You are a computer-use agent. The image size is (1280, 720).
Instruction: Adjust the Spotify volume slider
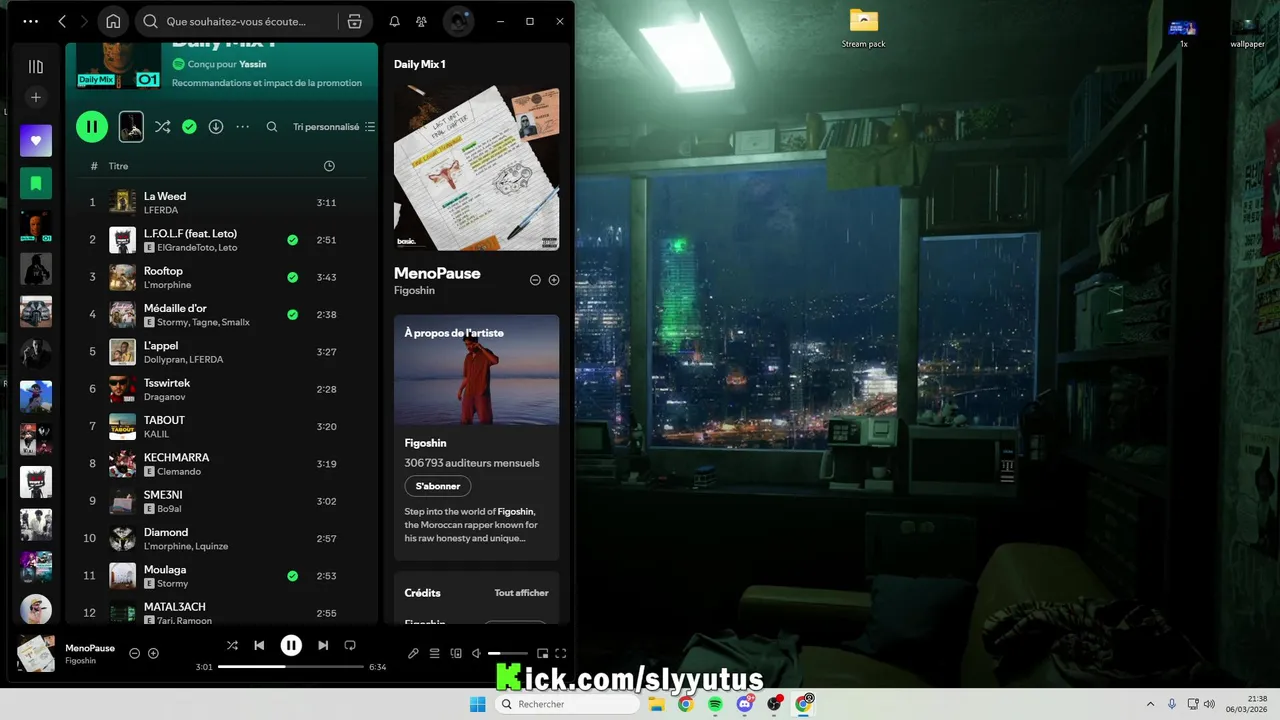[x=507, y=653]
